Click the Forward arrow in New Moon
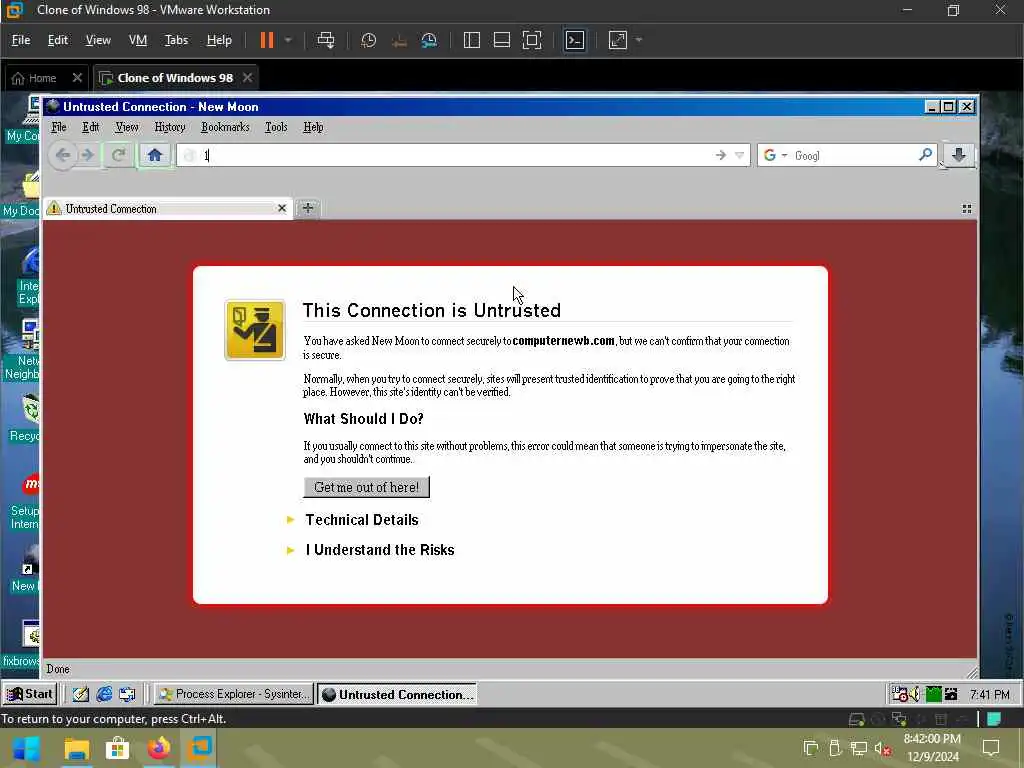This screenshot has height=768, width=1024. click(88, 155)
